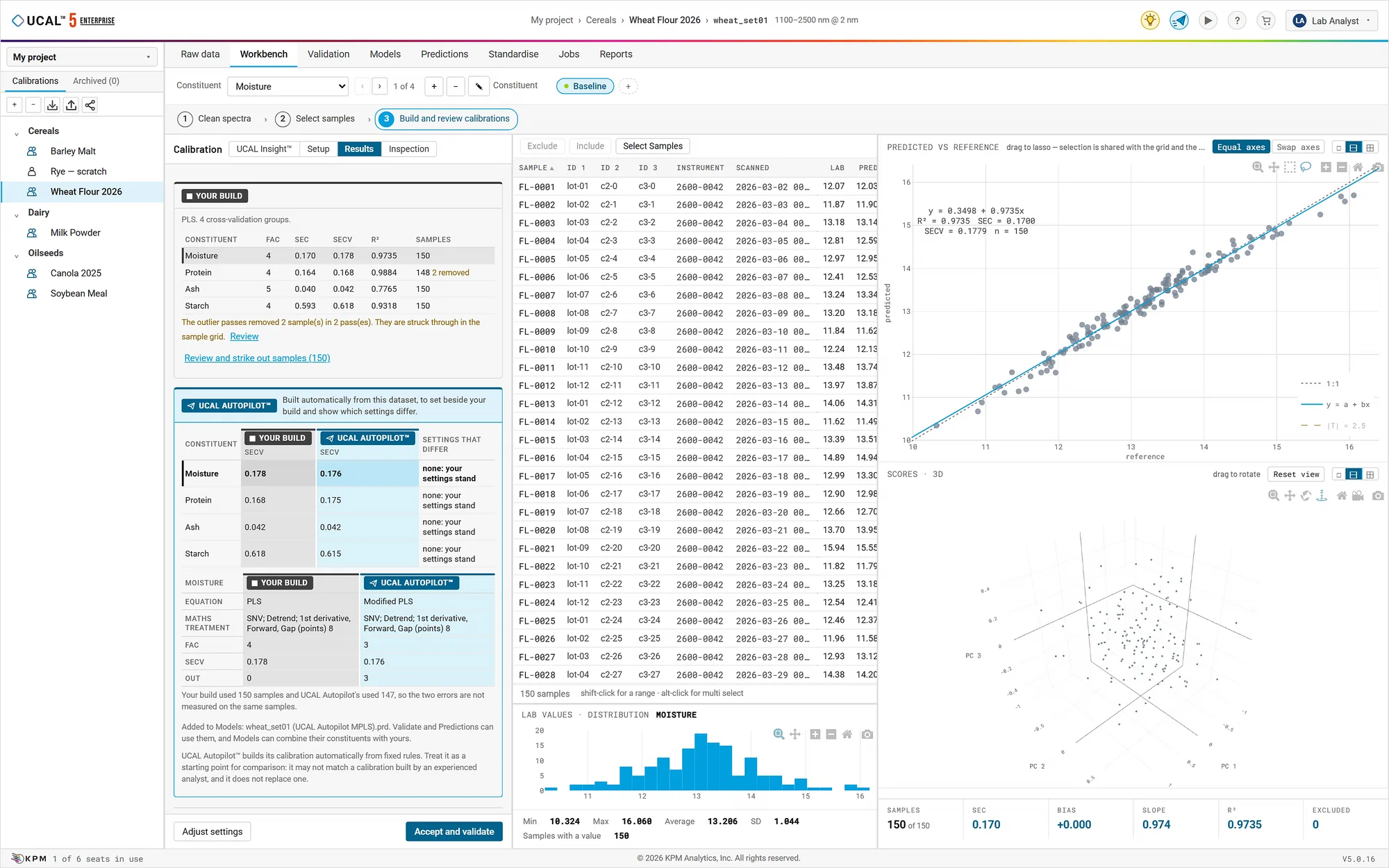This screenshot has height=868, width=1389.
Task: Open the Lab Analyst user menu
Action: click(1331, 20)
